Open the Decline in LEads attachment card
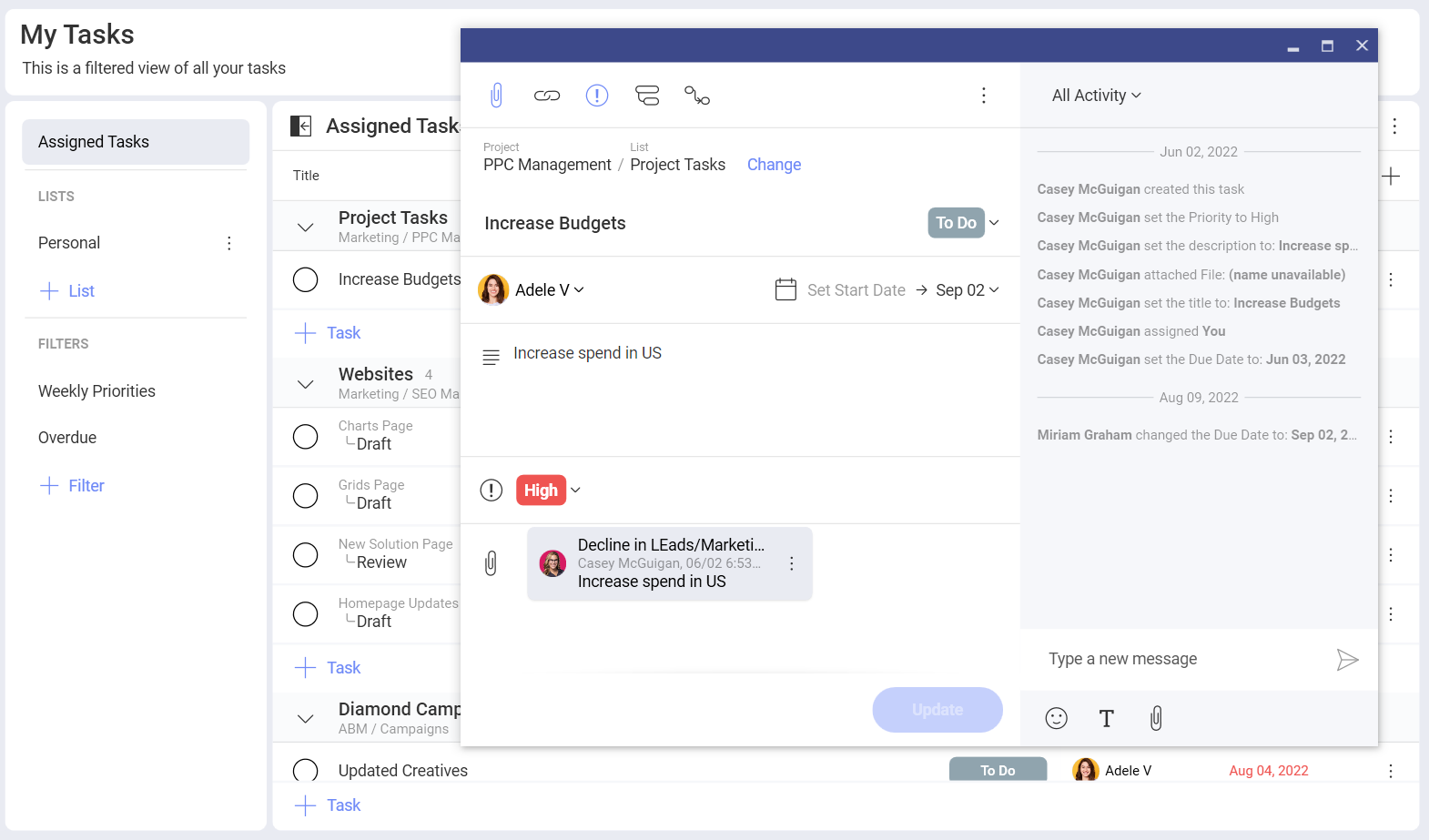The width and height of the screenshot is (1429, 840). pyautogui.click(x=669, y=563)
